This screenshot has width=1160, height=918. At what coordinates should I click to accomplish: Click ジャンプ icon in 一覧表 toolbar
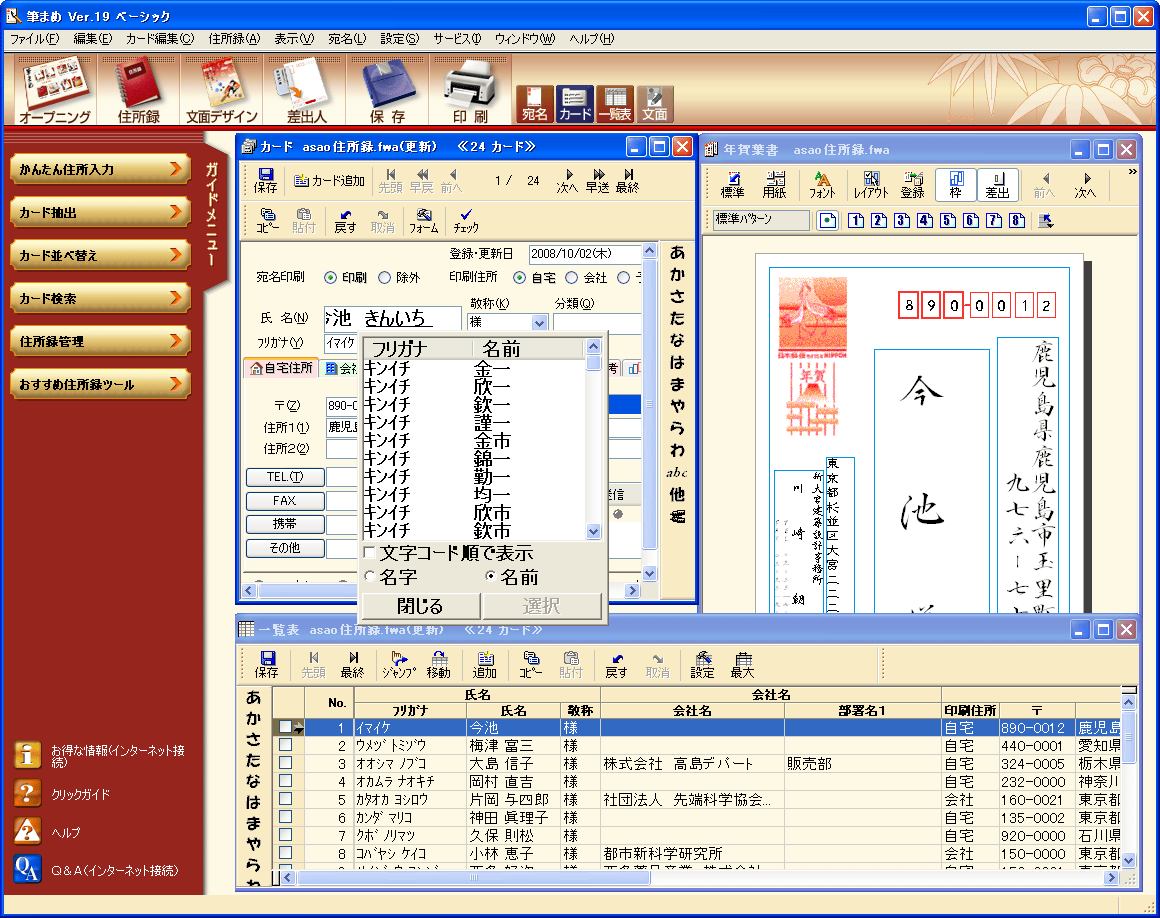click(399, 664)
